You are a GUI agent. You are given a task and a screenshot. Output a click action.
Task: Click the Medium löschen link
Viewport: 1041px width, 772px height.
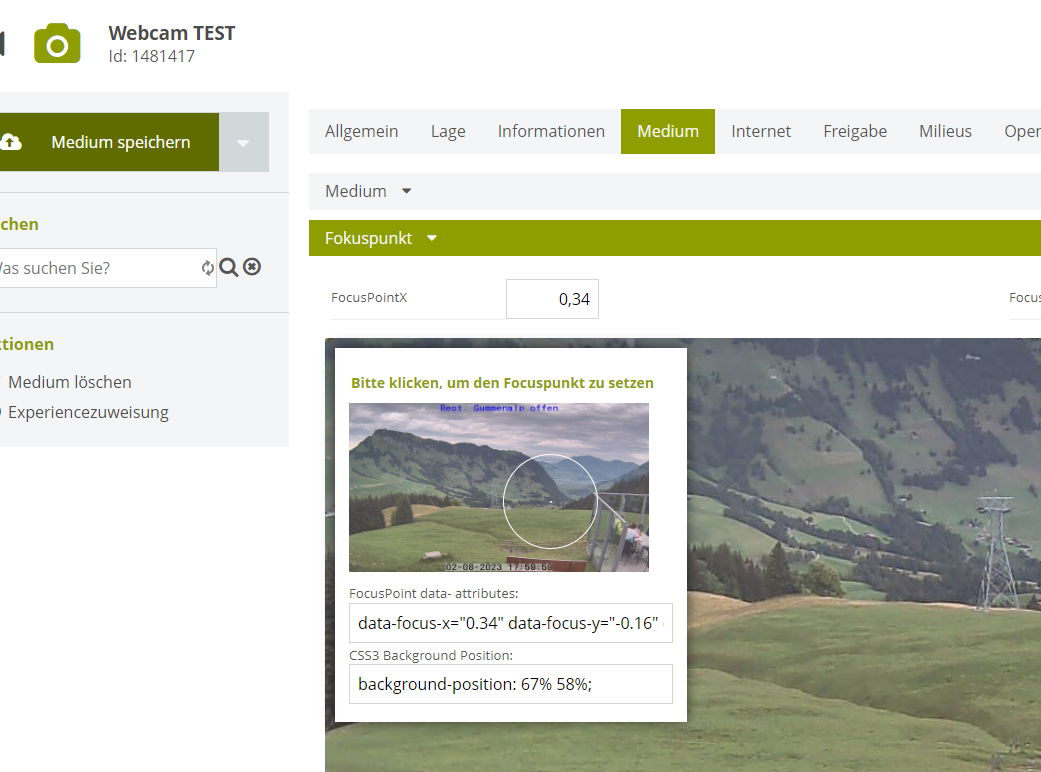tap(70, 382)
